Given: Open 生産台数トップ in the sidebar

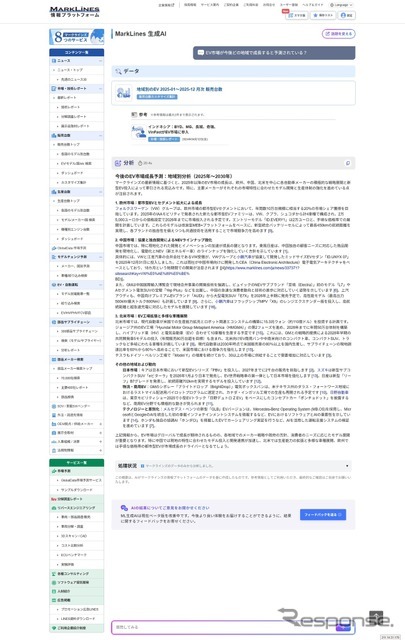Looking at the screenshot, I should [69, 201].
